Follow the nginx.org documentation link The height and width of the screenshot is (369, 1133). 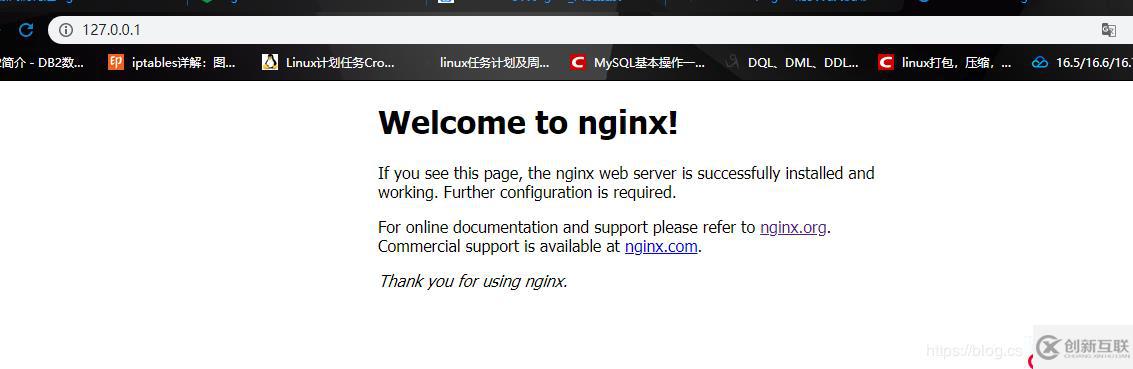tap(793, 227)
